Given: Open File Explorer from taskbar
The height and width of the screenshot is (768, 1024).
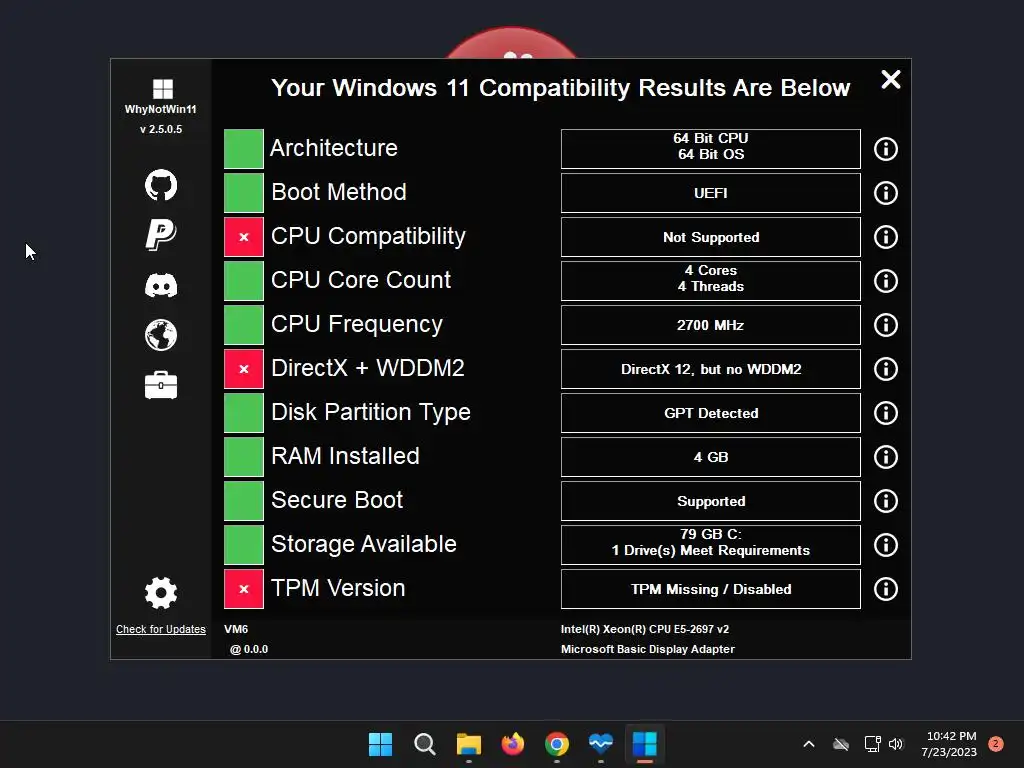Looking at the screenshot, I should tap(468, 744).
